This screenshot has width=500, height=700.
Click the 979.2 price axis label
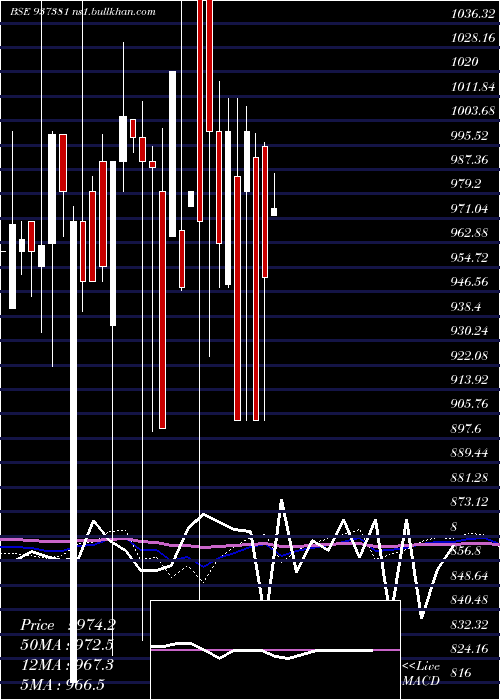click(x=466, y=184)
